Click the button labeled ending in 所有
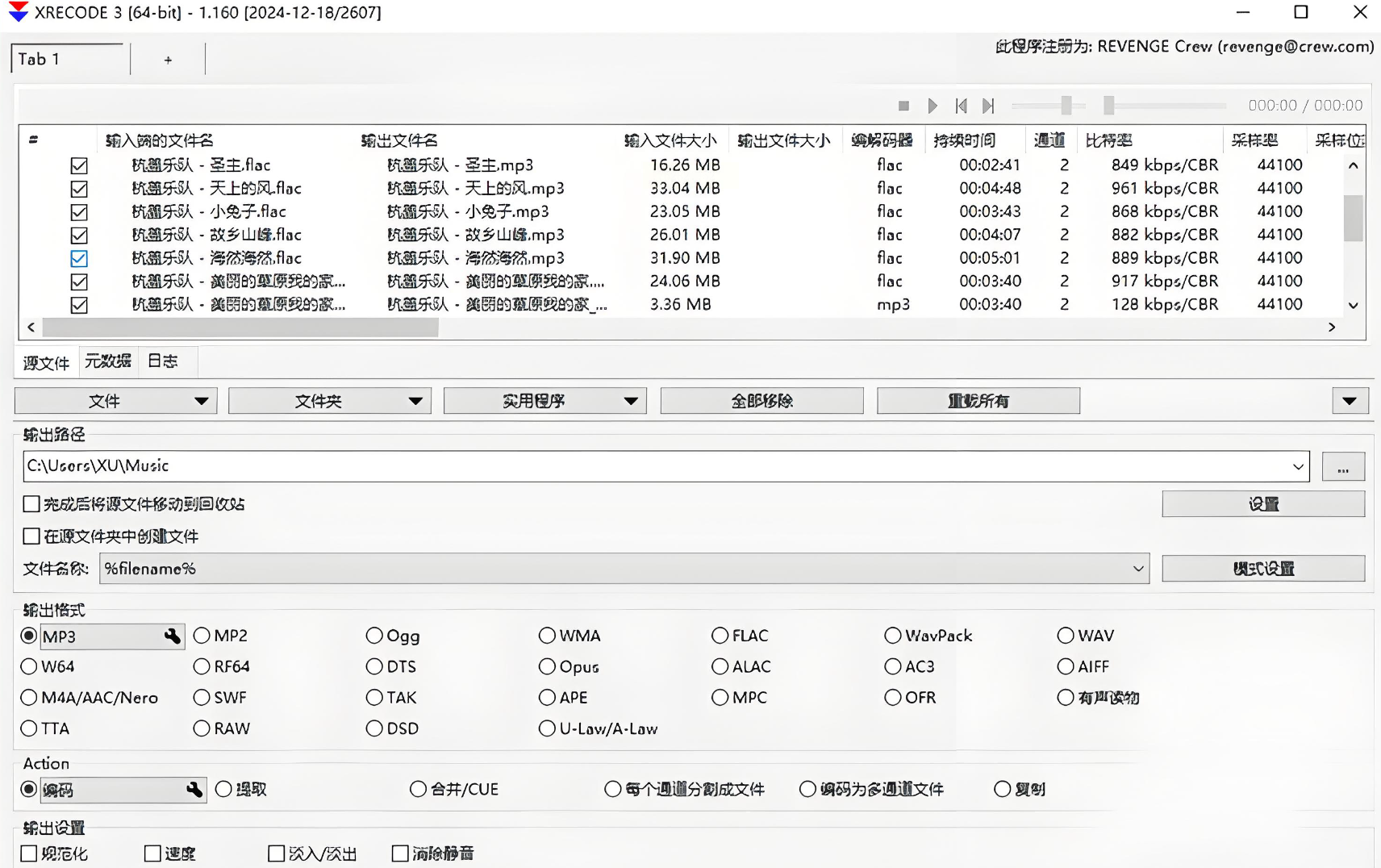1381x868 pixels. (x=978, y=401)
